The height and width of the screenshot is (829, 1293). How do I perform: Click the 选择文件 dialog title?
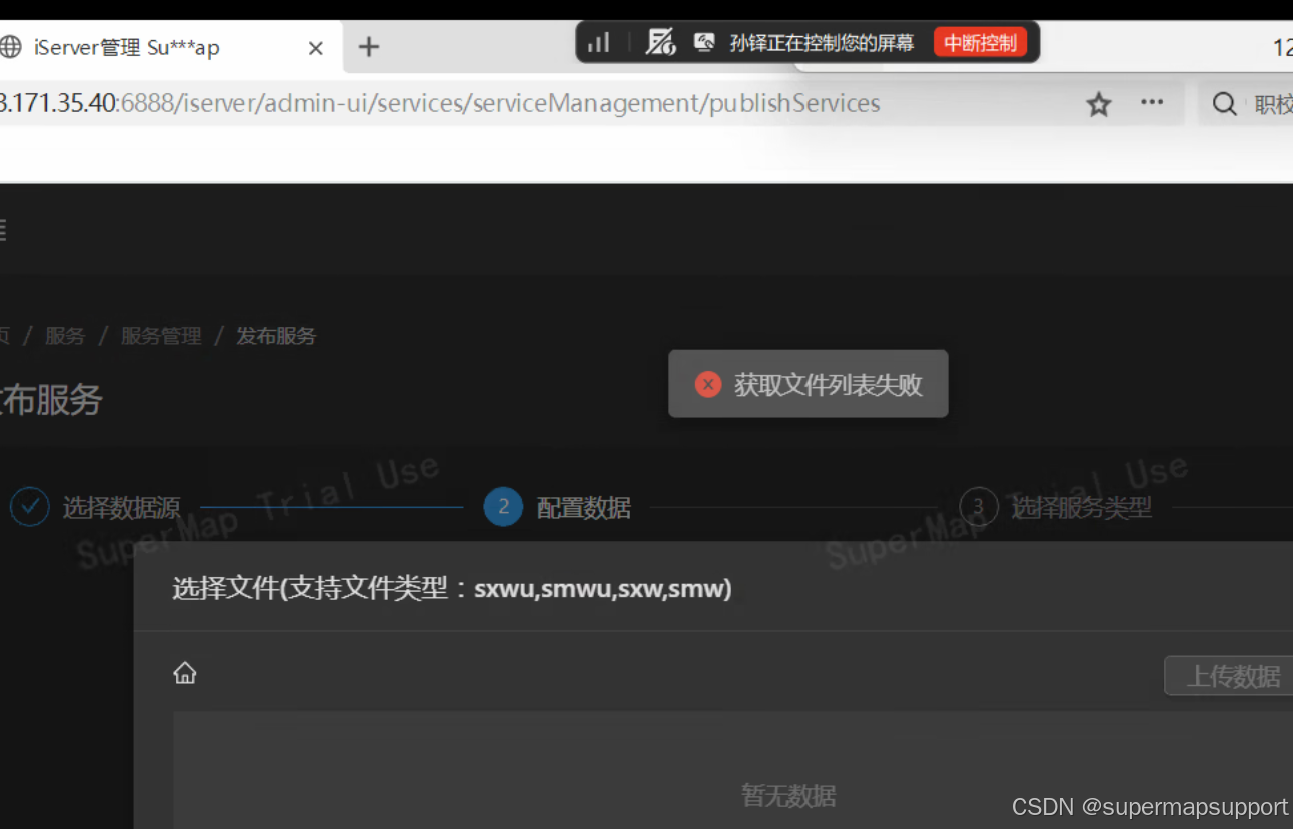(x=452, y=588)
